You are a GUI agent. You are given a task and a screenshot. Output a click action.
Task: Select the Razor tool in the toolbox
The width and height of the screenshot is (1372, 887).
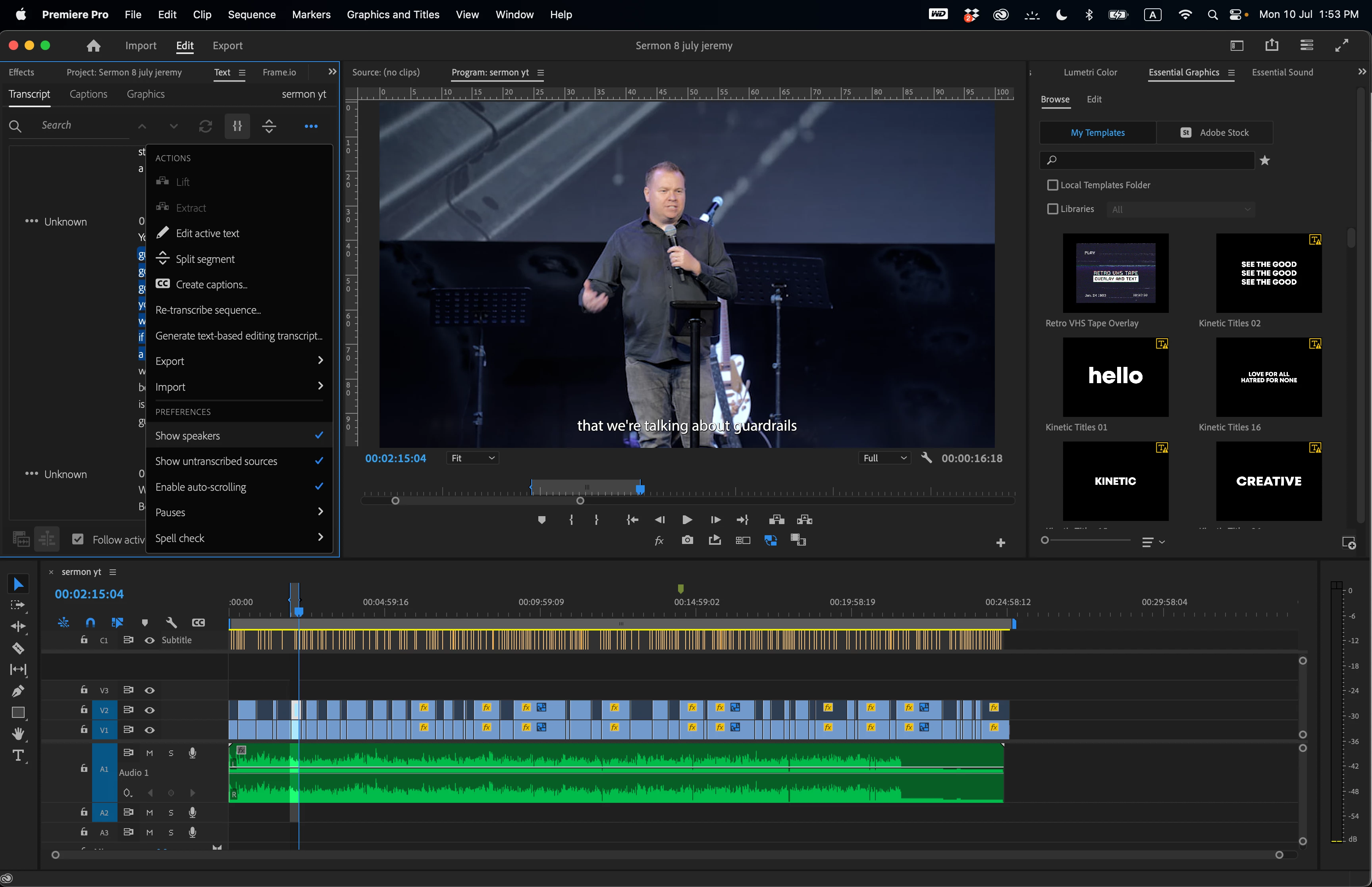pos(18,648)
